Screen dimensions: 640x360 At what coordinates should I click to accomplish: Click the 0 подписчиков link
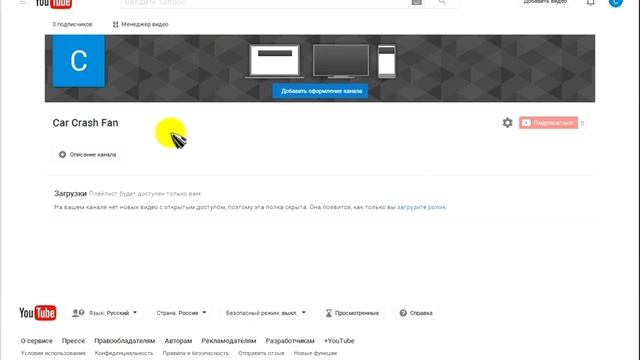click(72, 24)
